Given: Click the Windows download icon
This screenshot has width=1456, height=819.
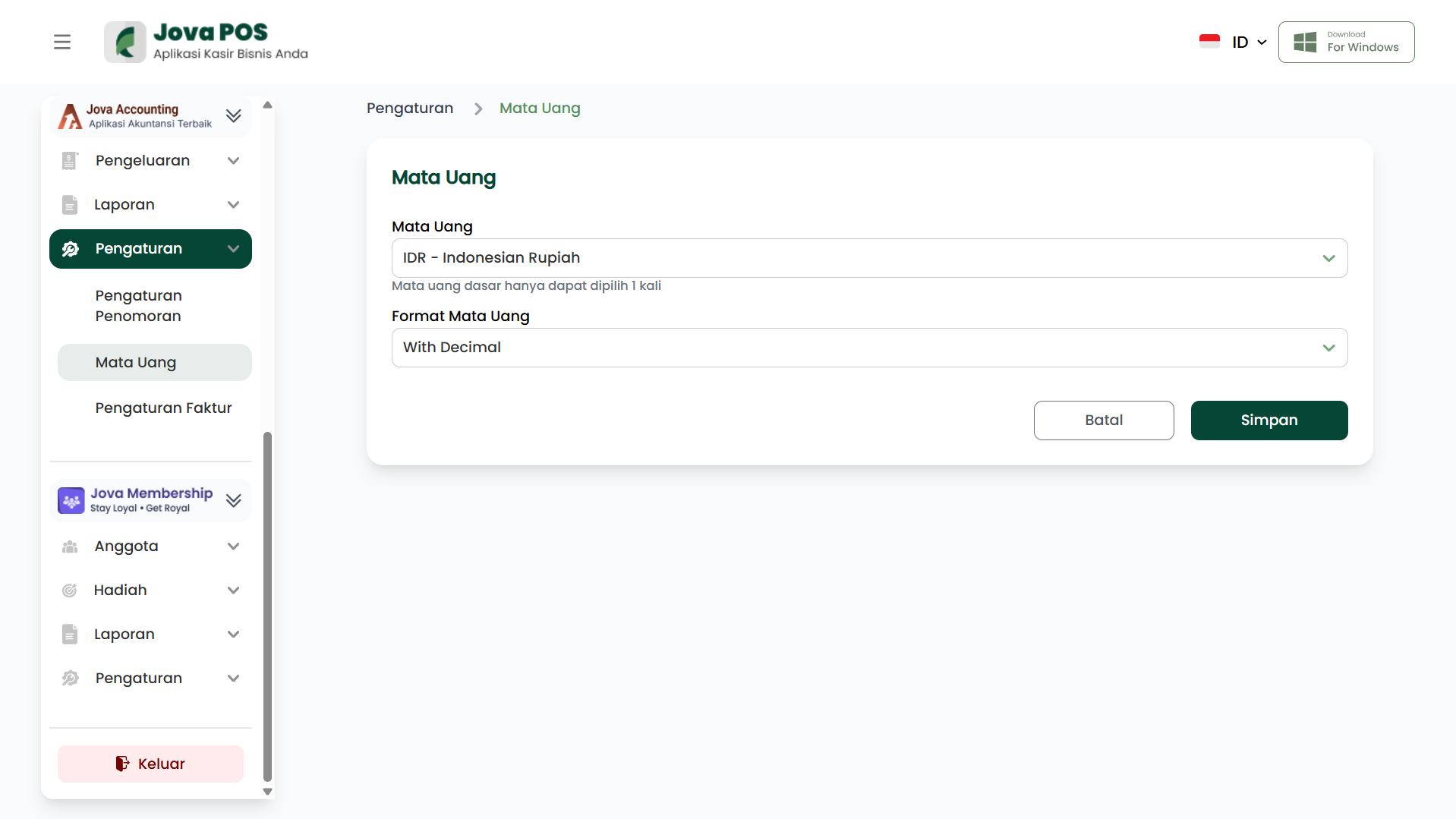Looking at the screenshot, I should pyautogui.click(x=1305, y=42).
